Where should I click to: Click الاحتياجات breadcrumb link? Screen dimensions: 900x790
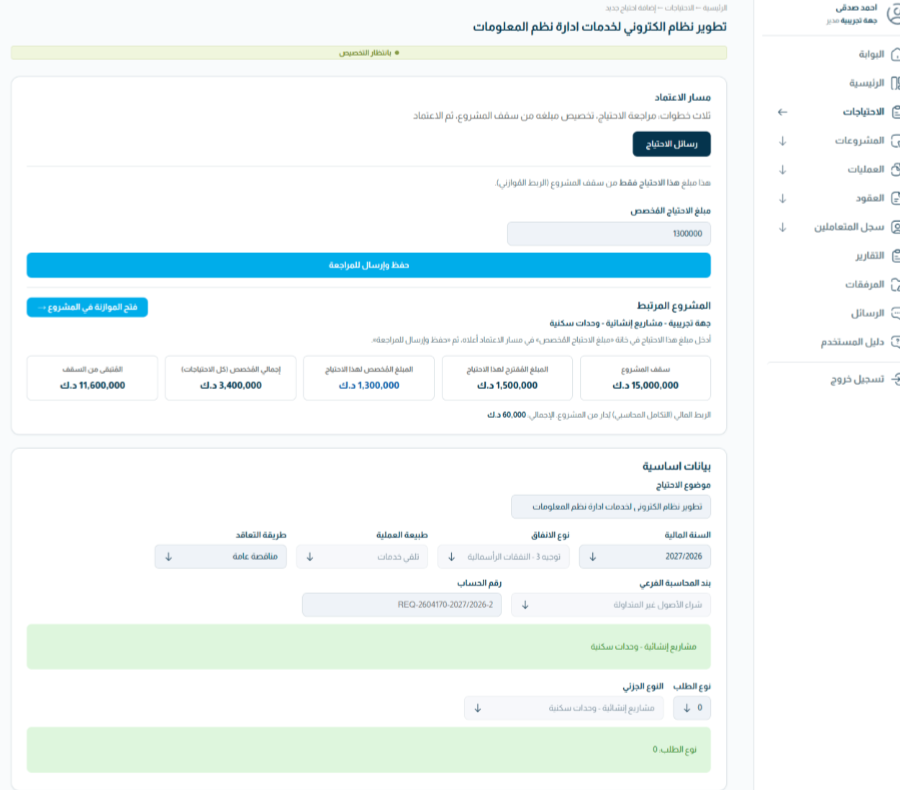[679, 8]
